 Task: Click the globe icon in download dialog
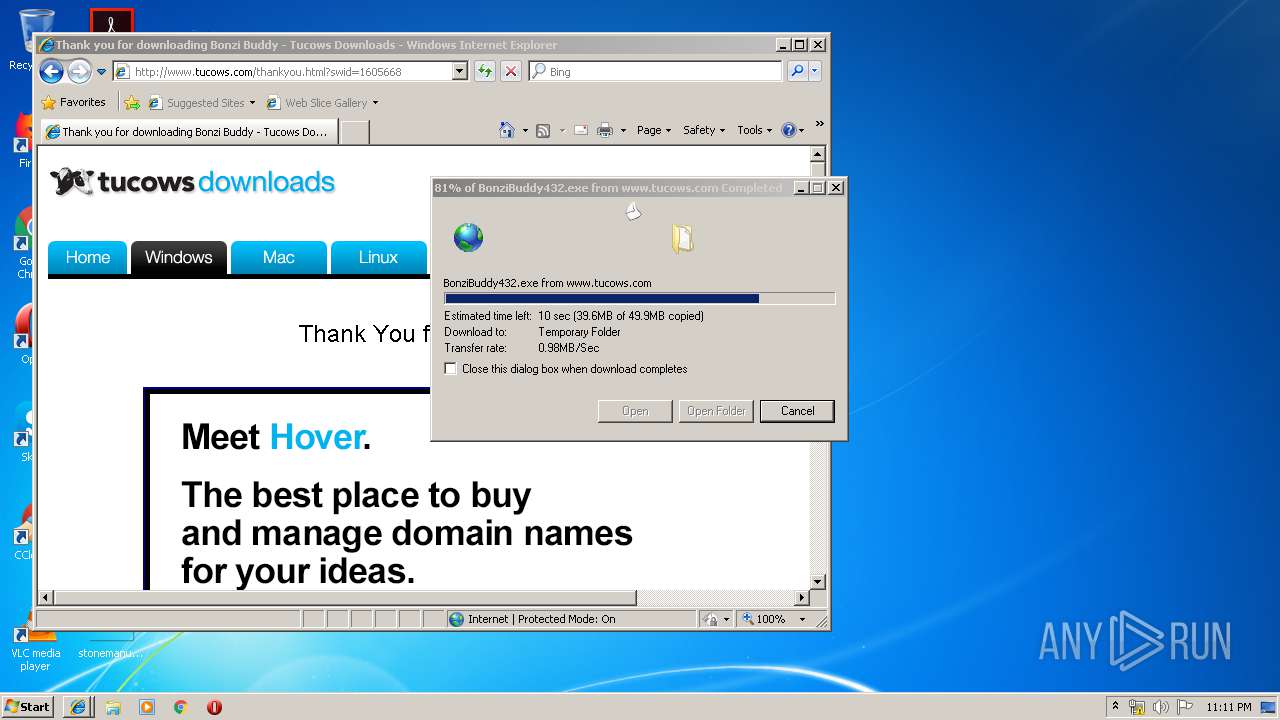pos(468,237)
